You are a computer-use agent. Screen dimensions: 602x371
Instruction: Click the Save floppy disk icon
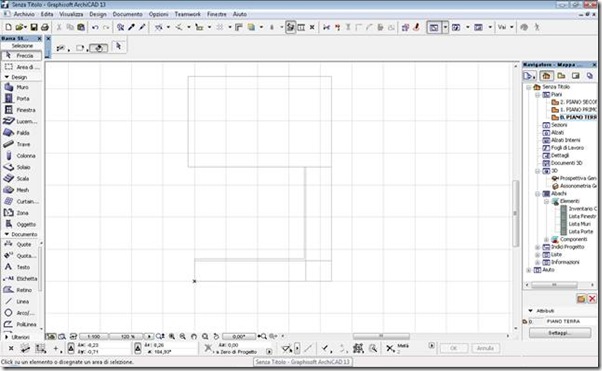pyautogui.click(x=34, y=27)
